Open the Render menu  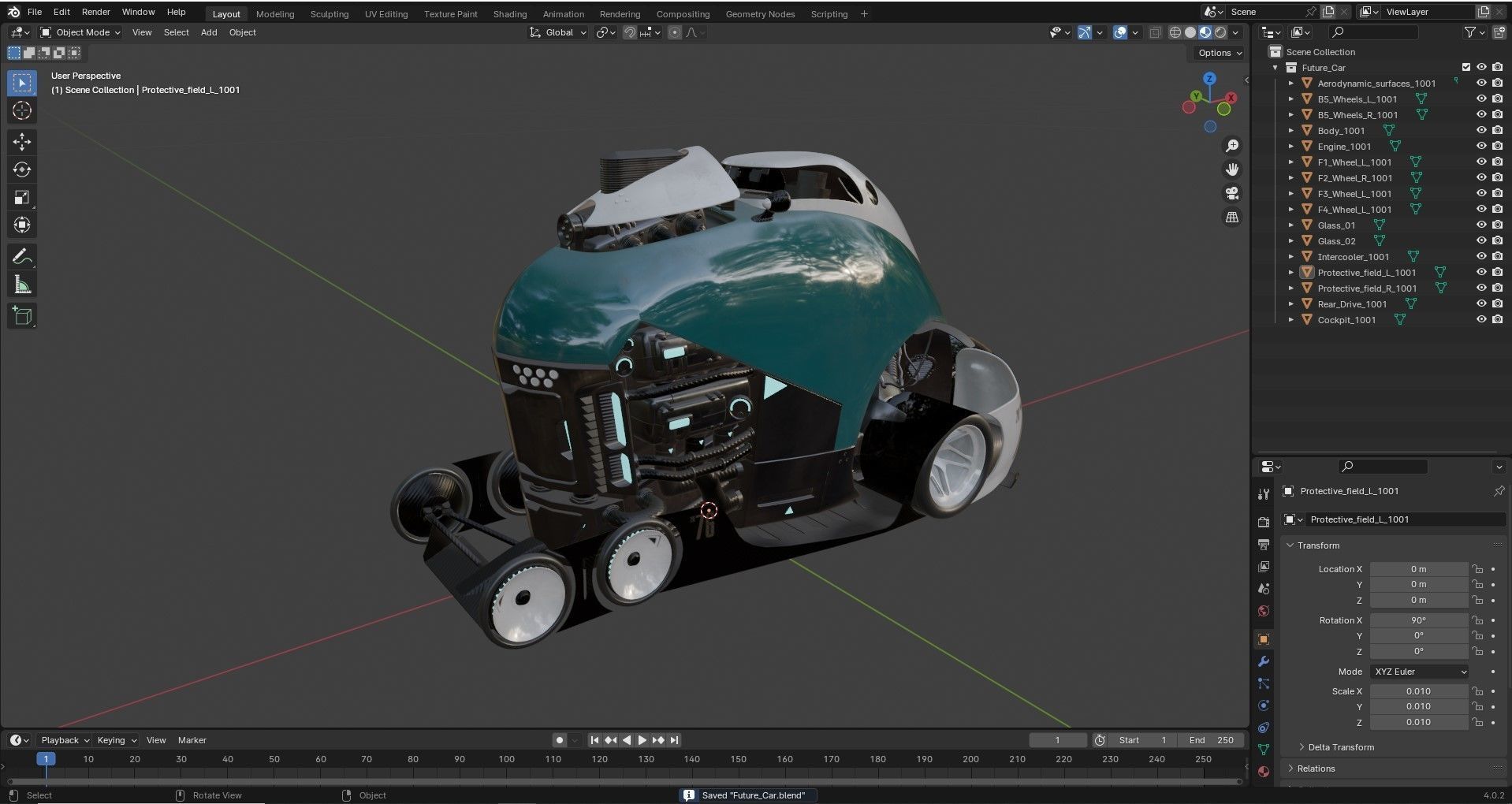point(96,12)
